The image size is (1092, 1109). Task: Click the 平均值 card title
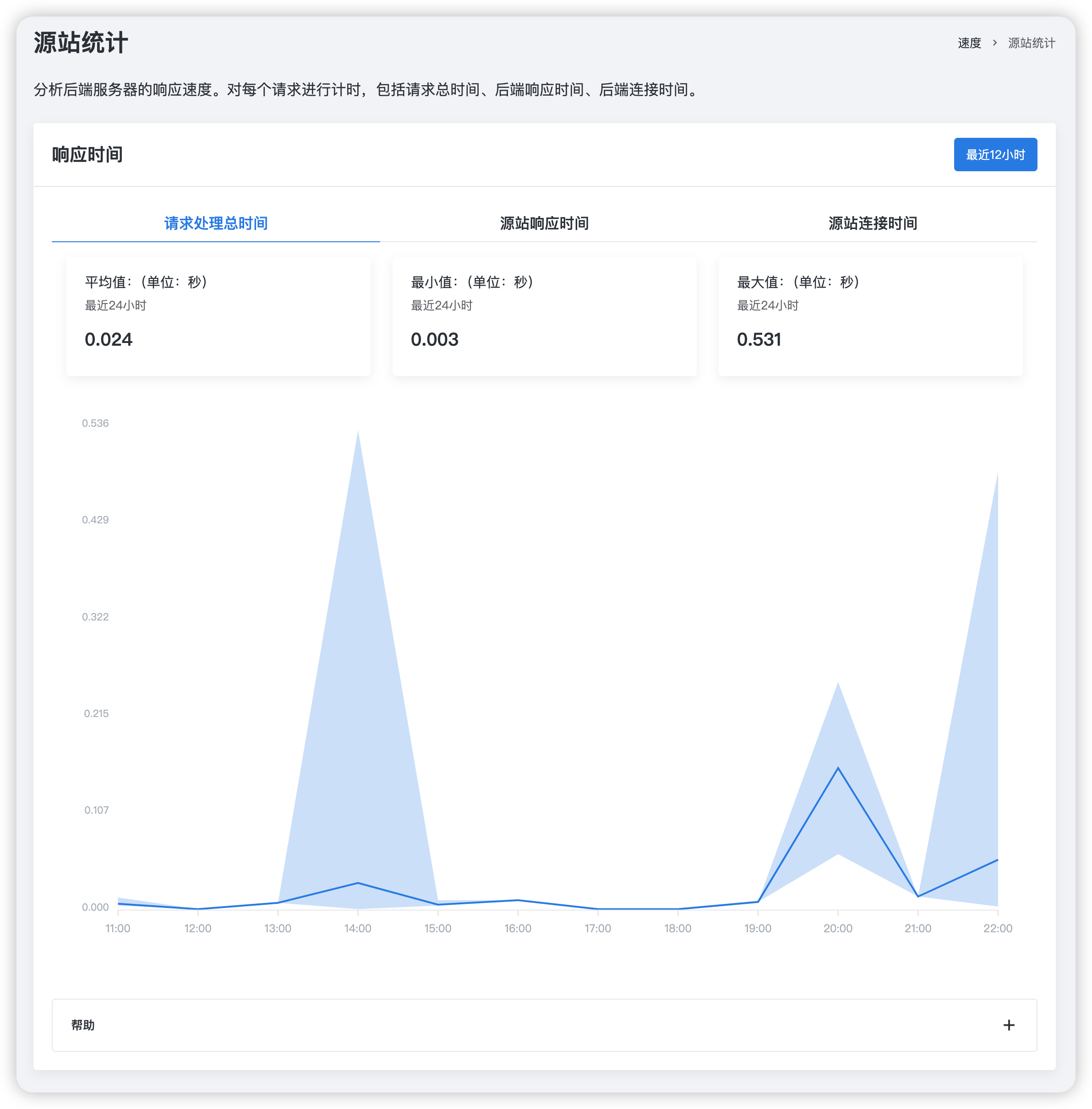[146, 282]
